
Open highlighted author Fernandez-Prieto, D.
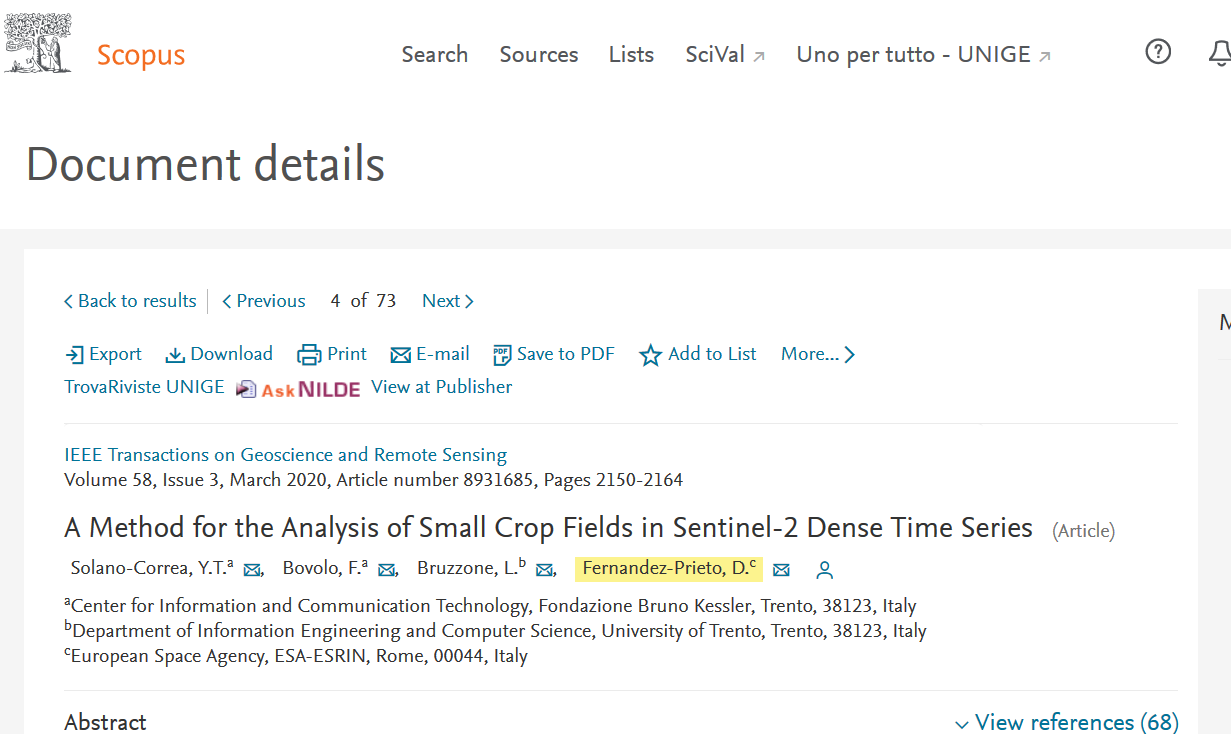(669, 569)
